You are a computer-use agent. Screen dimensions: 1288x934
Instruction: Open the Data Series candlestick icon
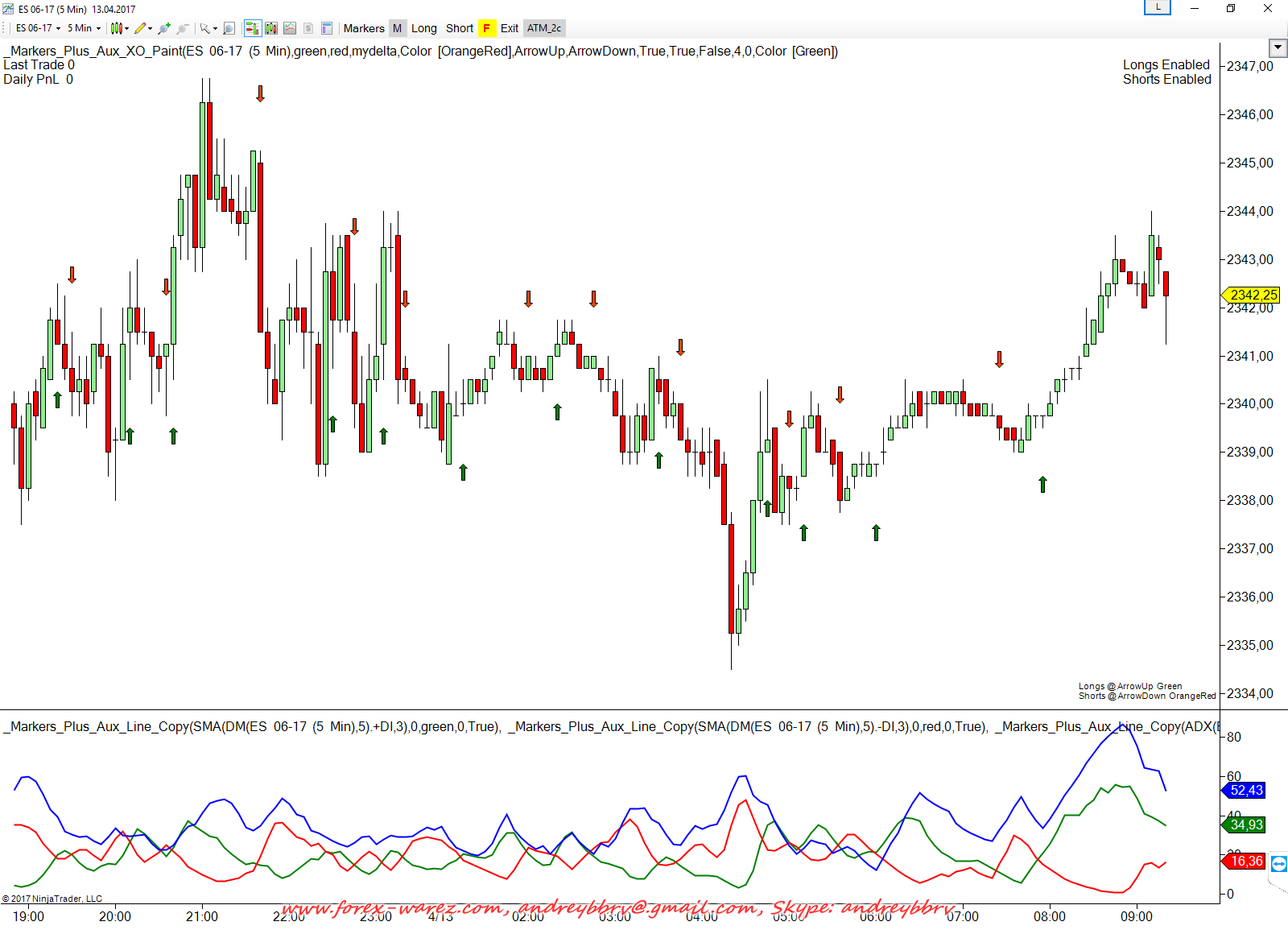click(271, 28)
